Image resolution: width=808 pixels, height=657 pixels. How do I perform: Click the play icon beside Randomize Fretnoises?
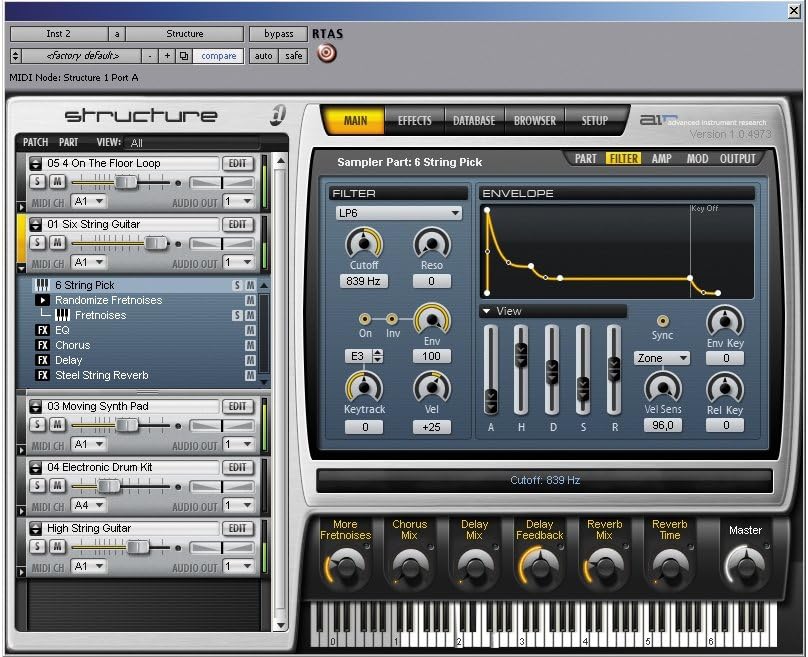43,300
